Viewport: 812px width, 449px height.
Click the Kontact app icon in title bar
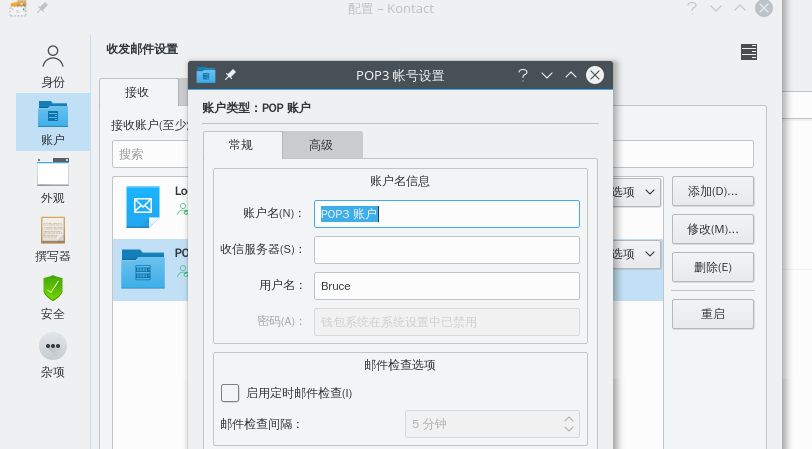click(x=18, y=8)
